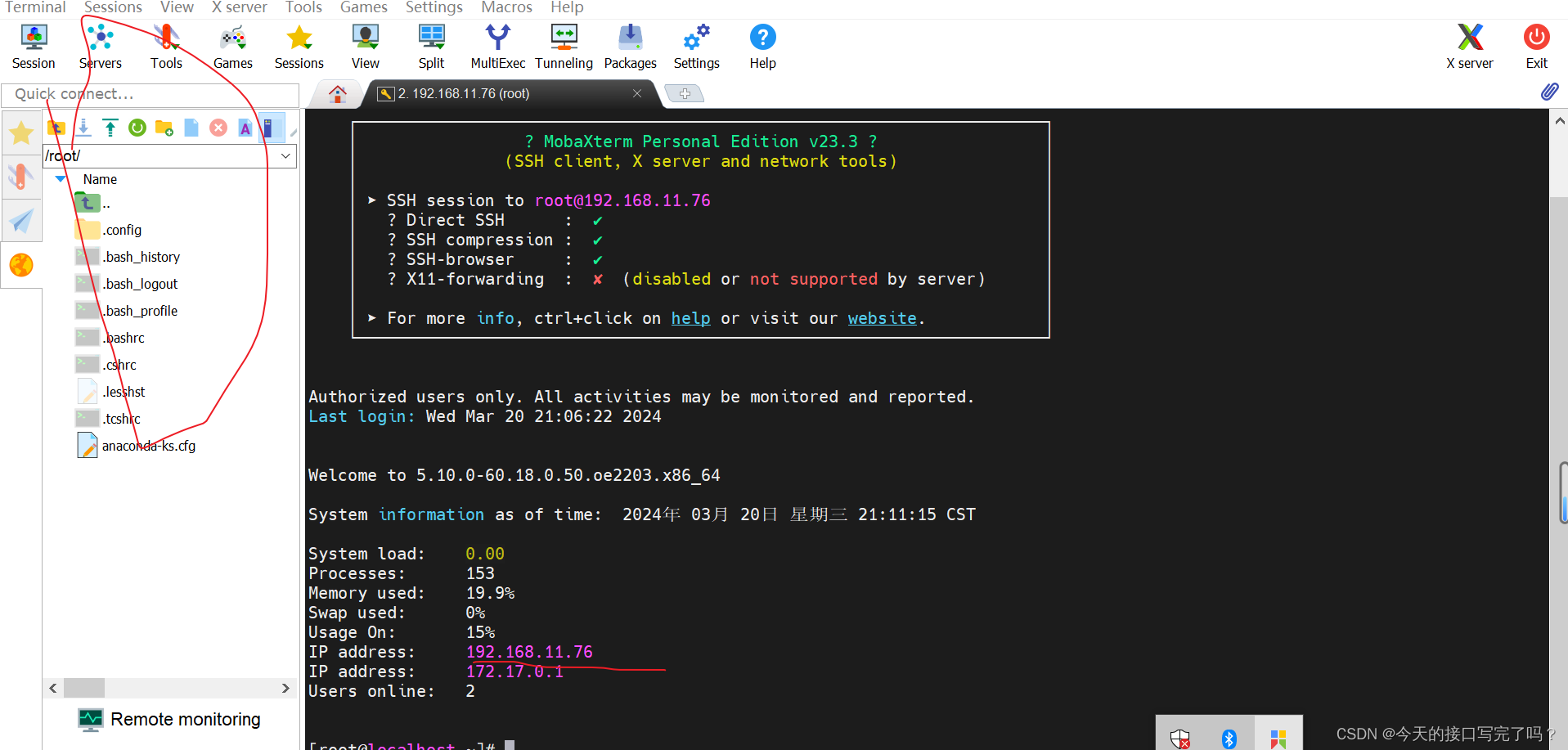Select the anaconda-ks.cfg file

coord(148,446)
